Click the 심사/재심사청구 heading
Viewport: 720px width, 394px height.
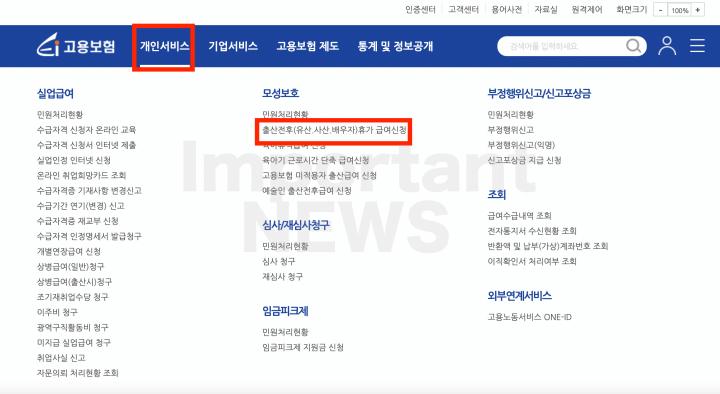(296, 225)
